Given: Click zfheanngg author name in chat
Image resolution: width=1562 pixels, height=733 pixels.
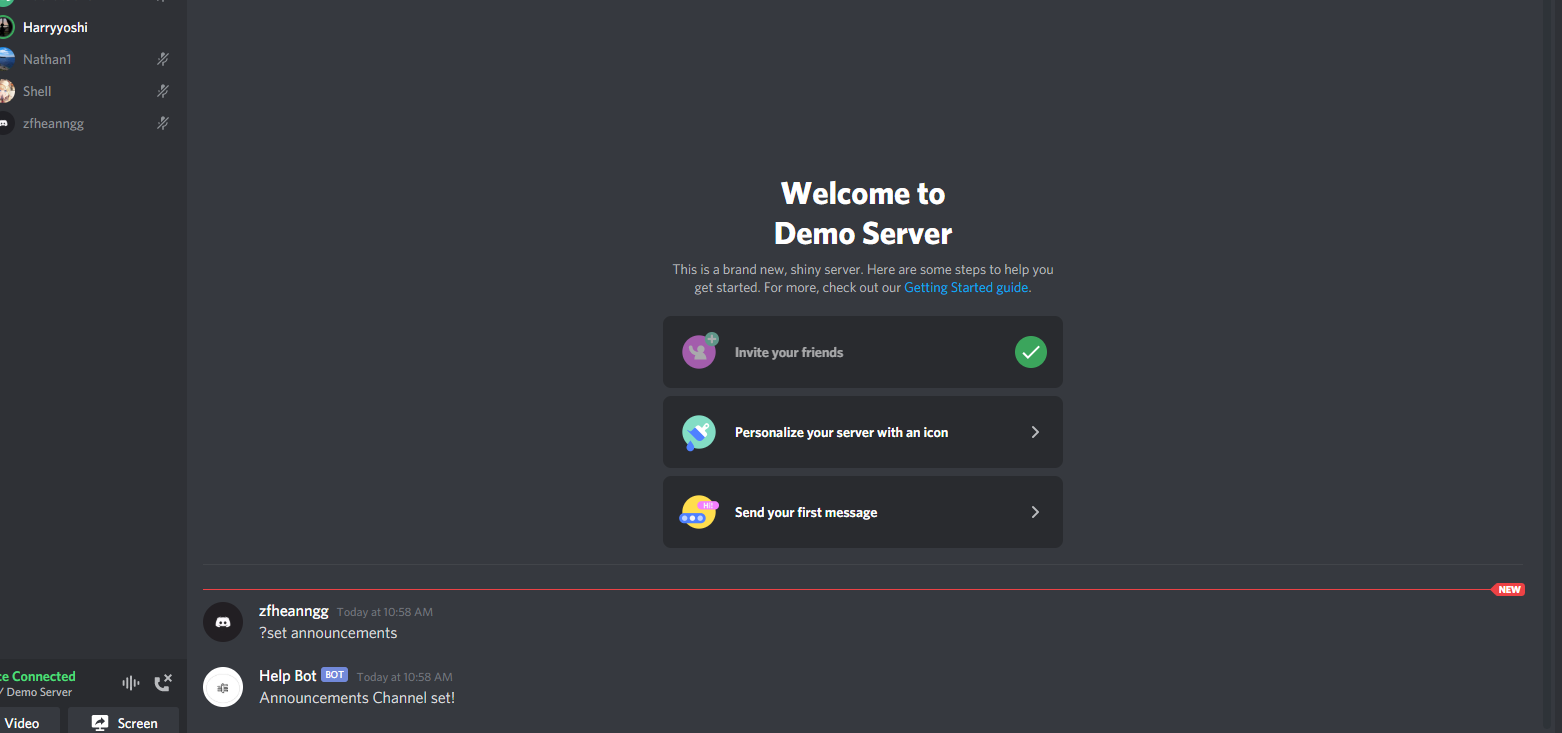Looking at the screenshot, I should coord(293,611).
